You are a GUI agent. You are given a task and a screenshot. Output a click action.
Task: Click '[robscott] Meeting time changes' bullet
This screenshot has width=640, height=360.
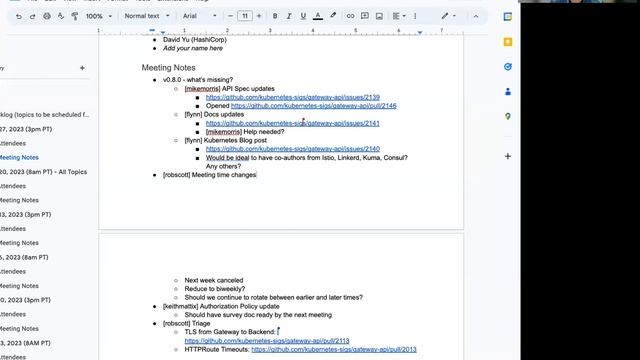pos(210,175)
